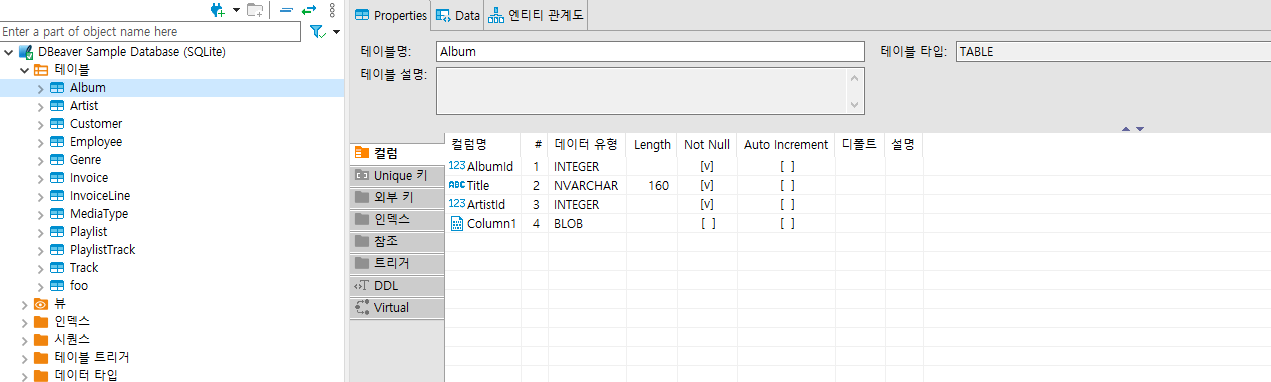Expand the 인덱스 tree folder
The image size is (1271, 382).
[25, 322]
